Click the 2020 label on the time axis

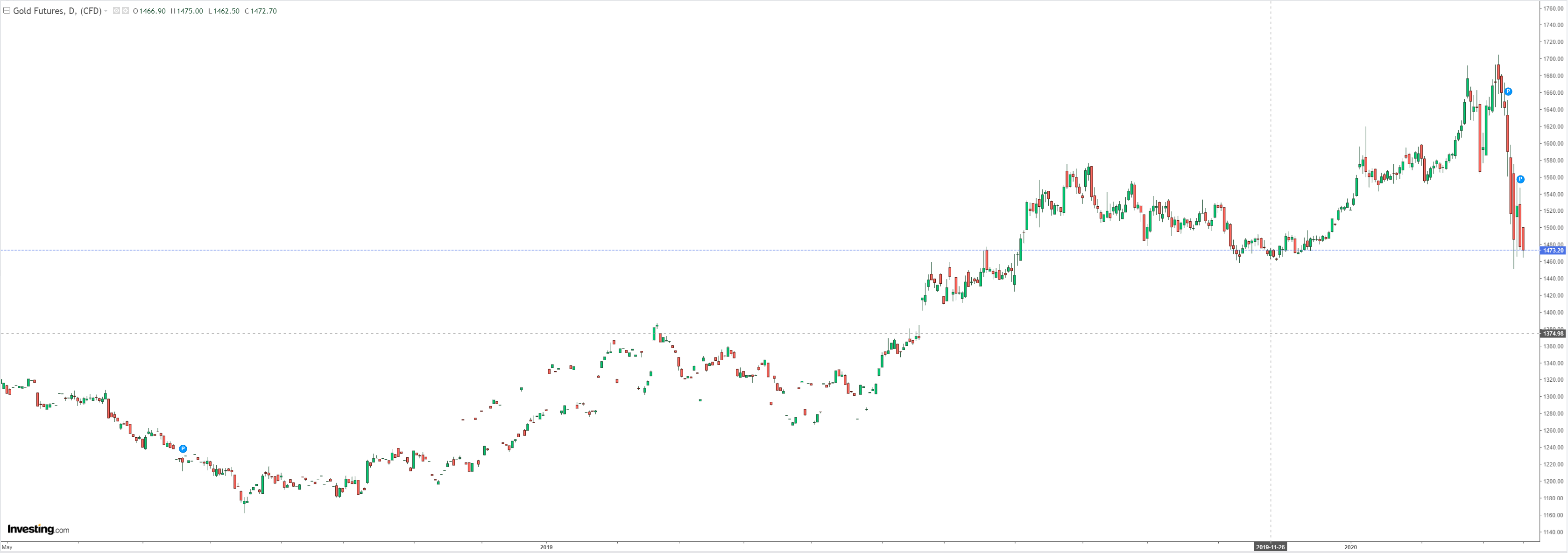coord(1351,547)
